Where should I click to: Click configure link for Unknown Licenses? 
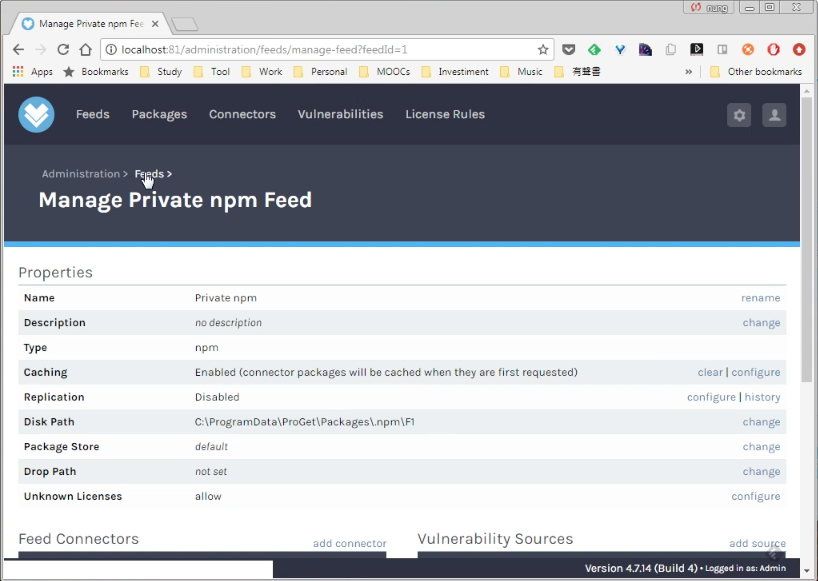click(755, 497)
